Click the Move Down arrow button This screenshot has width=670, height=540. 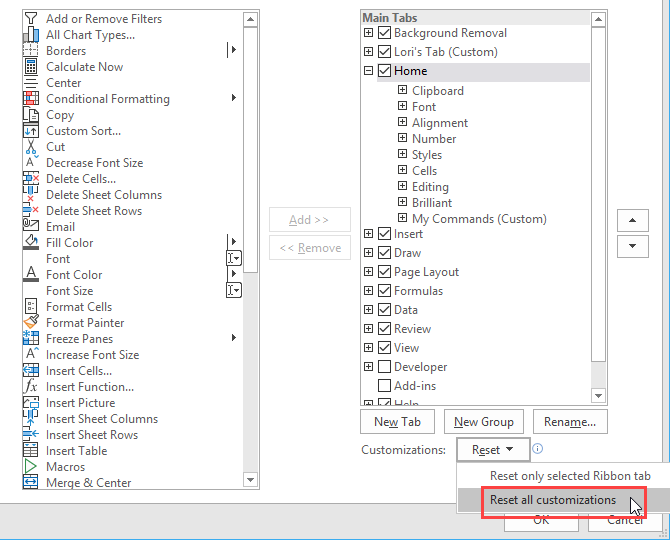tap(633, 246)
